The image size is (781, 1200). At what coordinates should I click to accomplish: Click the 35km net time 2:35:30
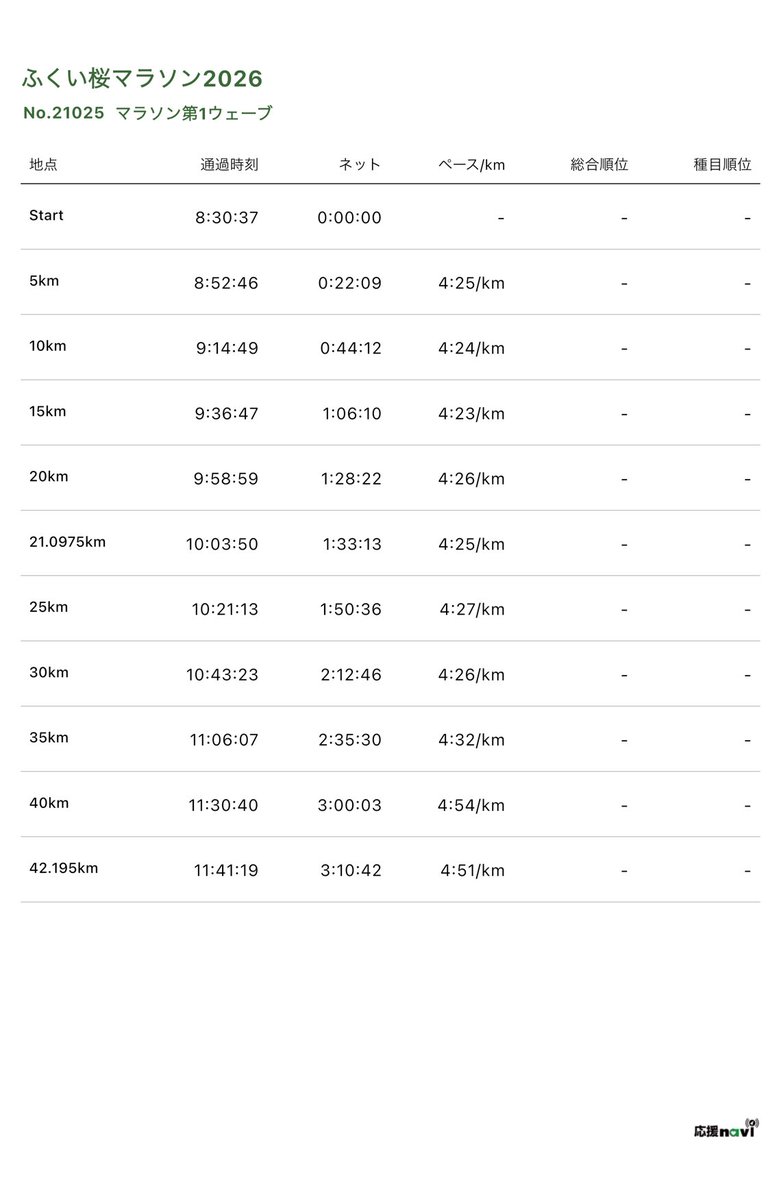[x=351, y=740]
